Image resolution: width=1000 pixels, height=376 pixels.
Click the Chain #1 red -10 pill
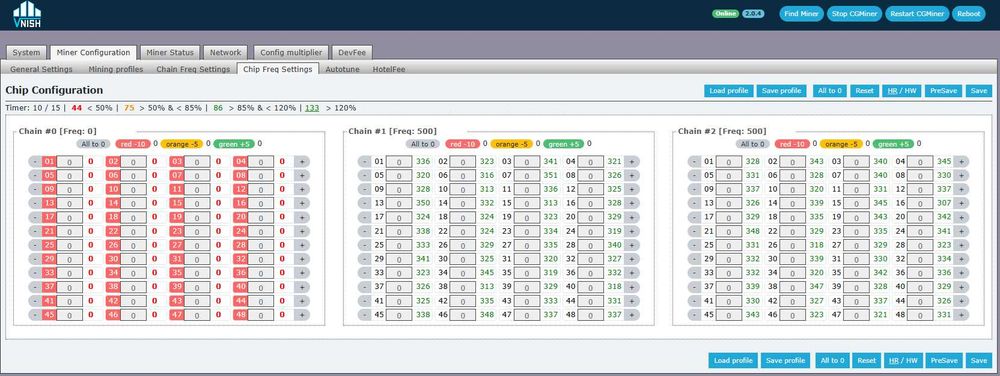click(x=462, y=144)
